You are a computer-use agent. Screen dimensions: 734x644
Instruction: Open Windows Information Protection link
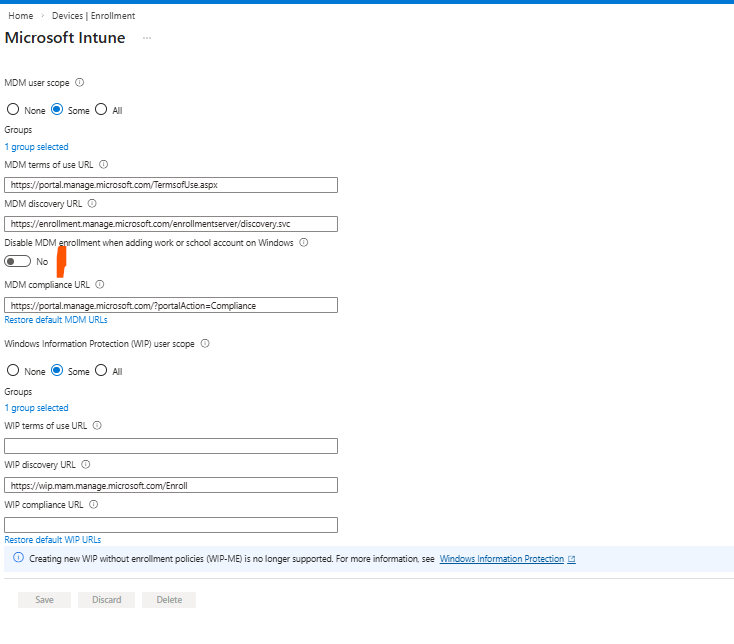coord(502,559)
